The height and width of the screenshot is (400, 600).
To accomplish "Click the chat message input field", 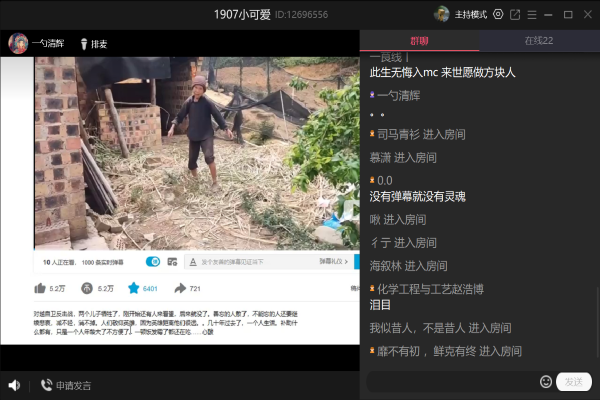I will coord(450,381).
